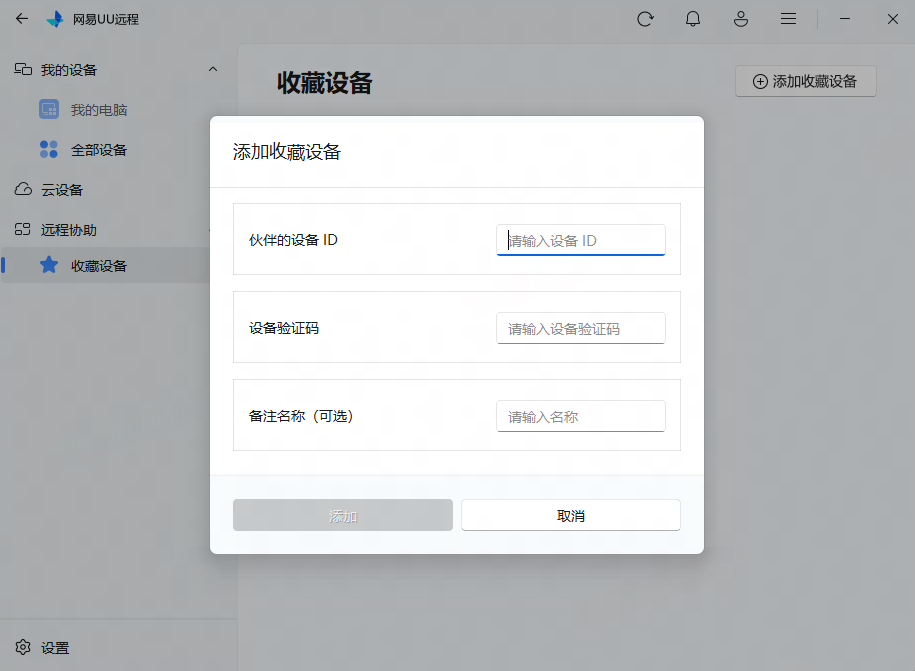Select 全部设备 in the sidebar
Image resolution: width=915 pixels, height=671 pixels.
tap(98, 150)
